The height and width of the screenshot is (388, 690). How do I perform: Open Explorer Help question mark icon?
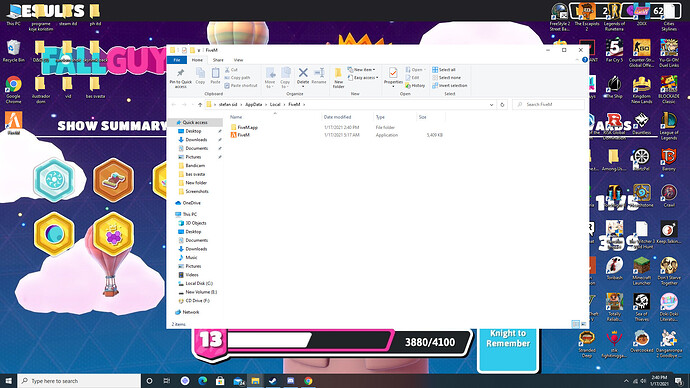tap(585, 60)
